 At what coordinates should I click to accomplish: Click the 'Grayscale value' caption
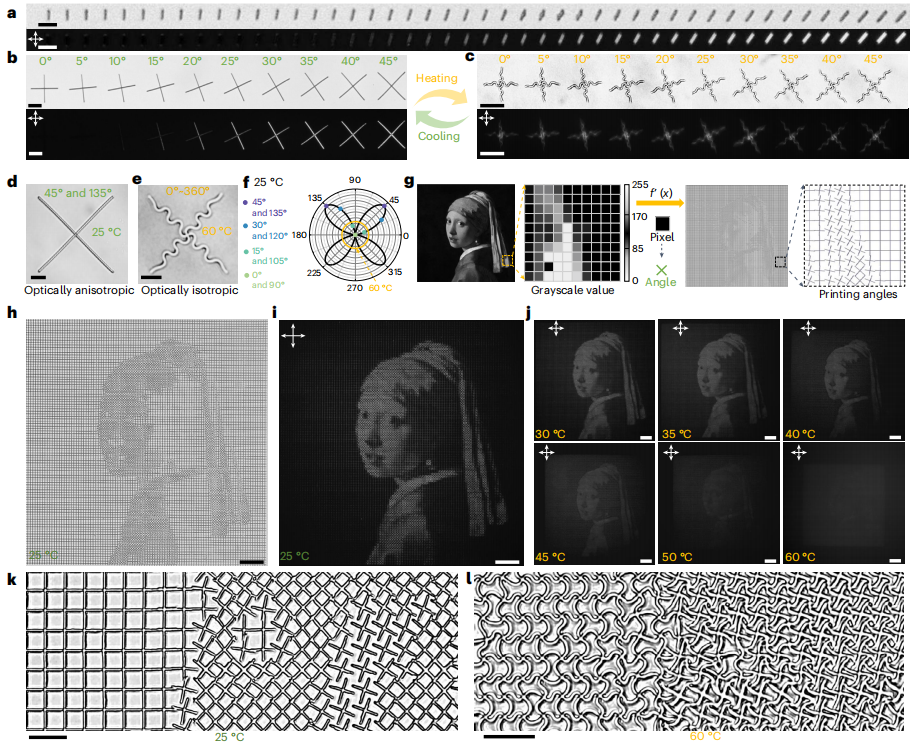click(572, 290)
